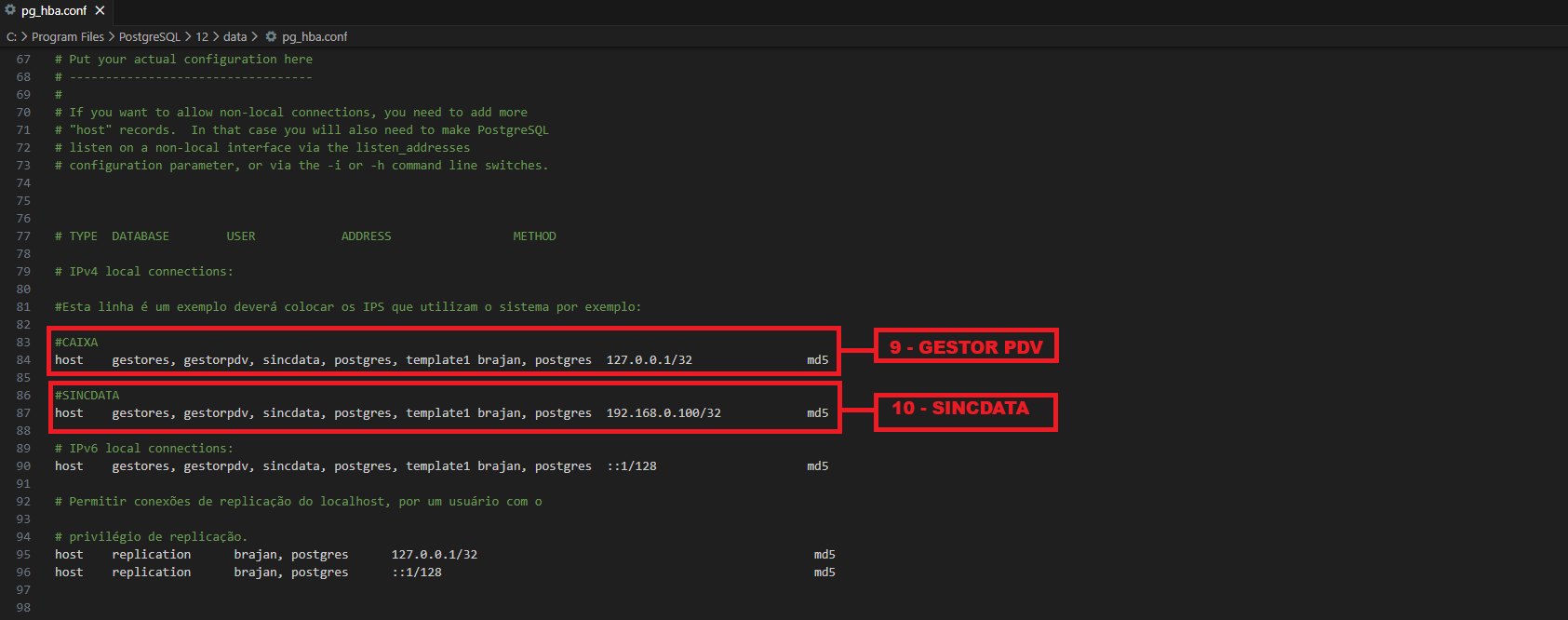This screenshot has height=620, width=1568.
Task: Open the C: breadcrumb segment
Action: coord(11,36)
